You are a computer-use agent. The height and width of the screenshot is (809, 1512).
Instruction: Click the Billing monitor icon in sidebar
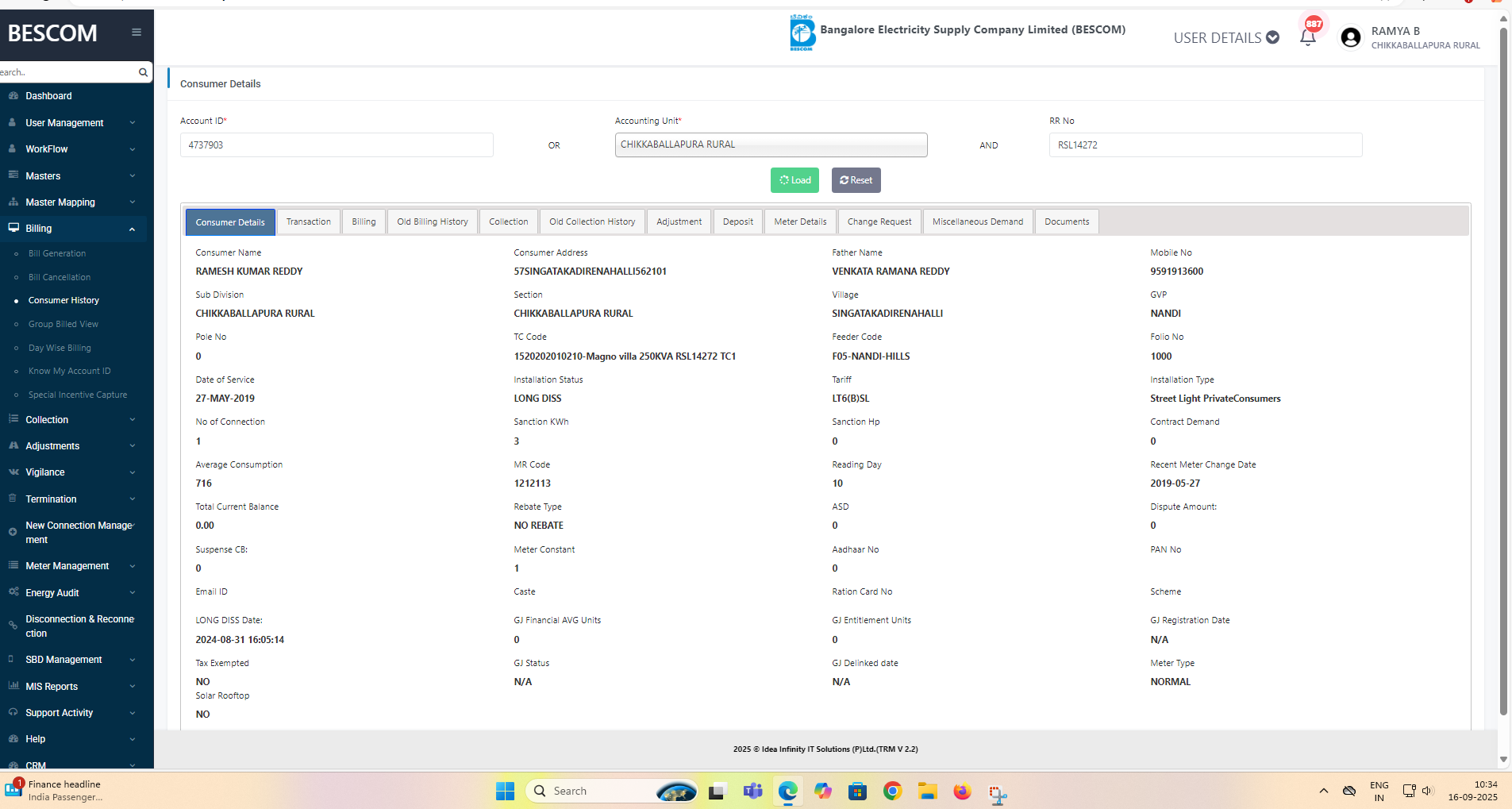(x=13, y=228)
